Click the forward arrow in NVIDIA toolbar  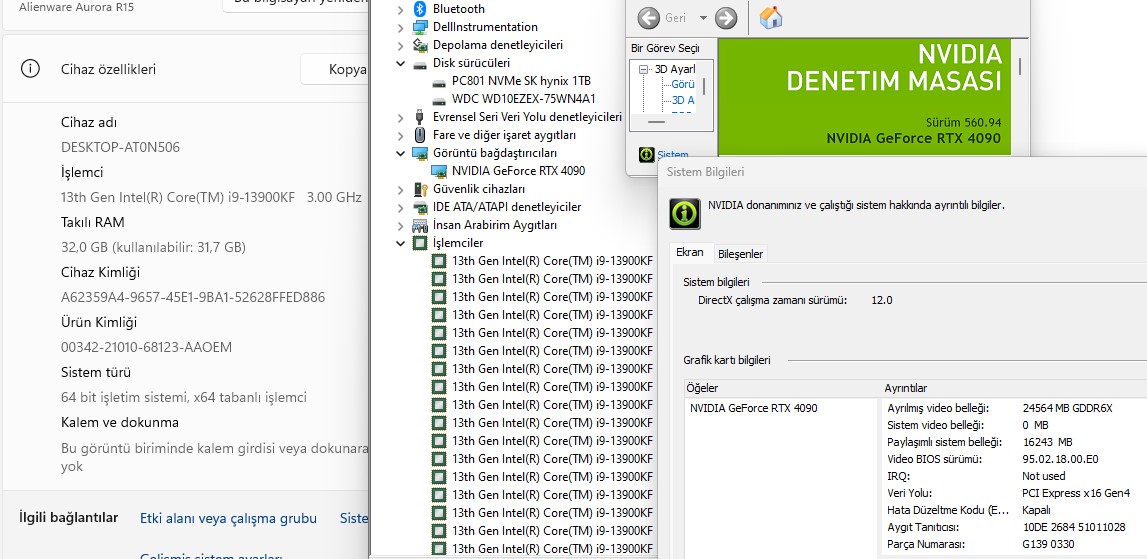tap(726, 18)
